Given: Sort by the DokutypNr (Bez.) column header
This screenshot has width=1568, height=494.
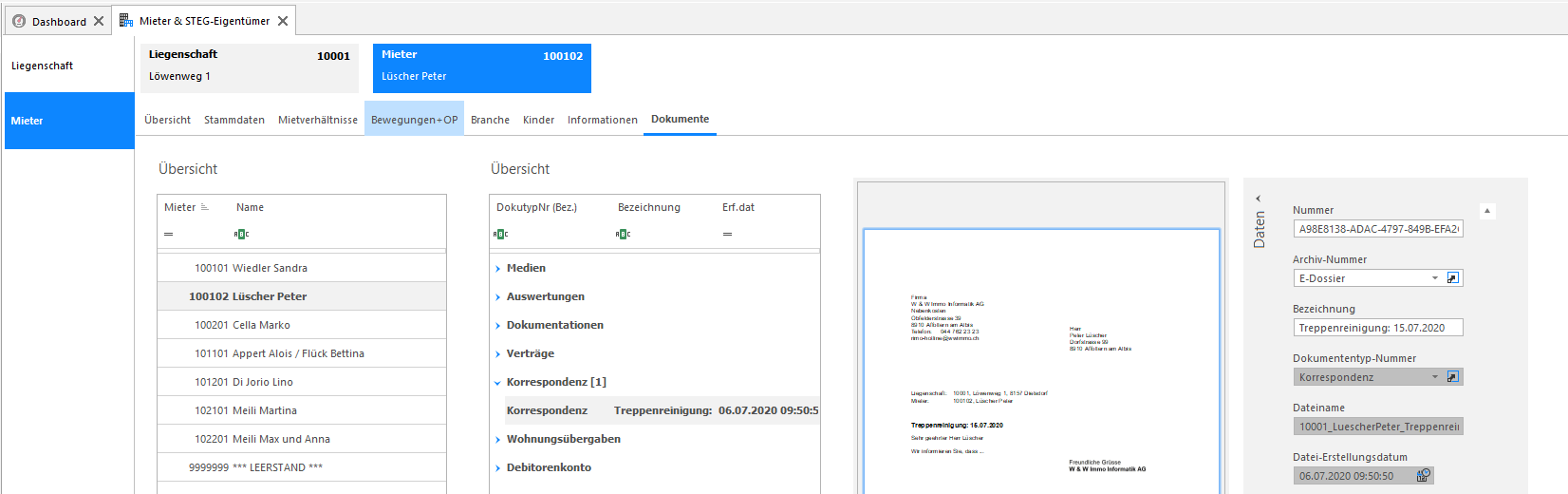Looking at the screenshot, I should (536, 207).
